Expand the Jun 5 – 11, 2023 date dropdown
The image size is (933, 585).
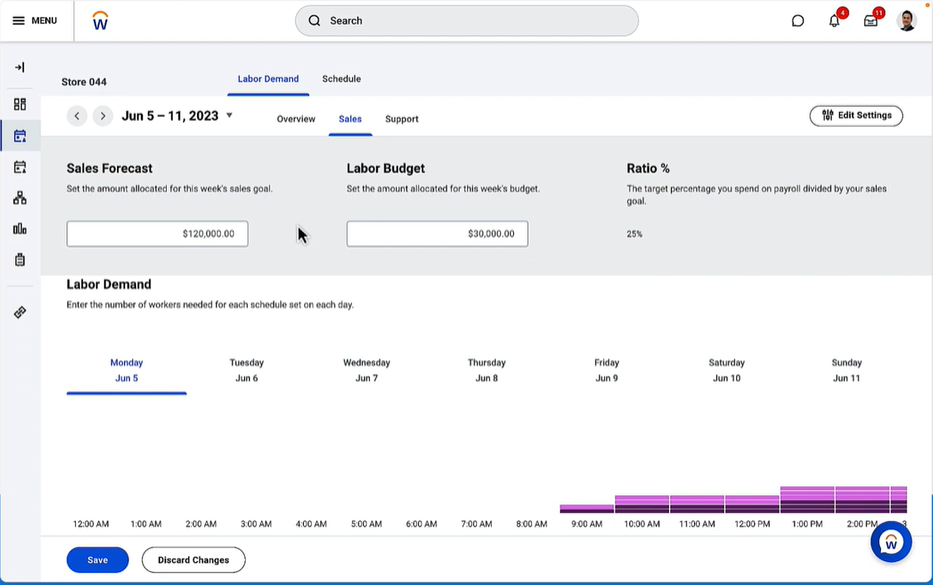click(x=229, y=116)
